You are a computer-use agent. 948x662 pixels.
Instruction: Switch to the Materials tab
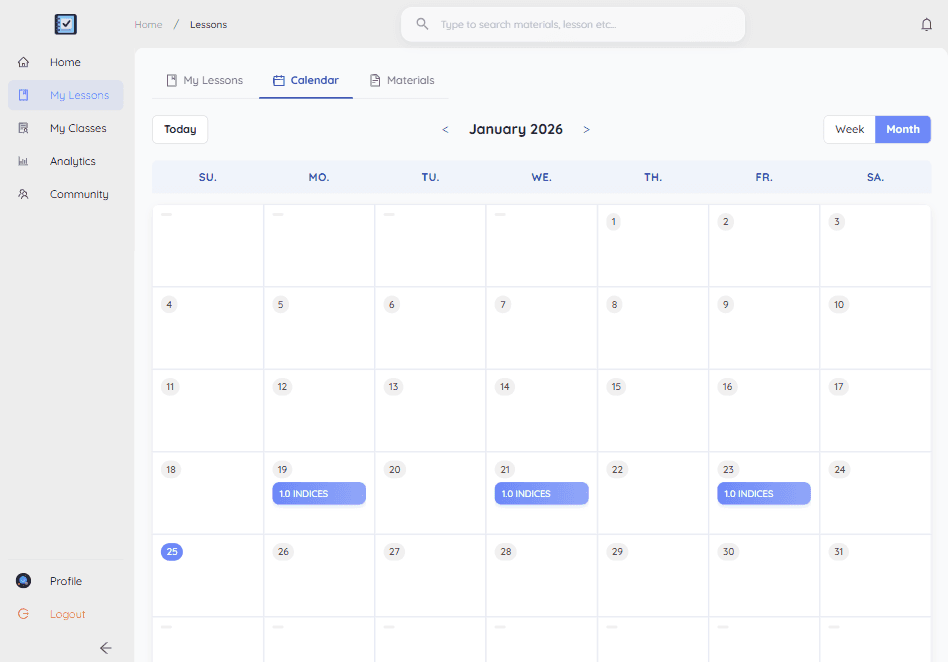(402, 80)
